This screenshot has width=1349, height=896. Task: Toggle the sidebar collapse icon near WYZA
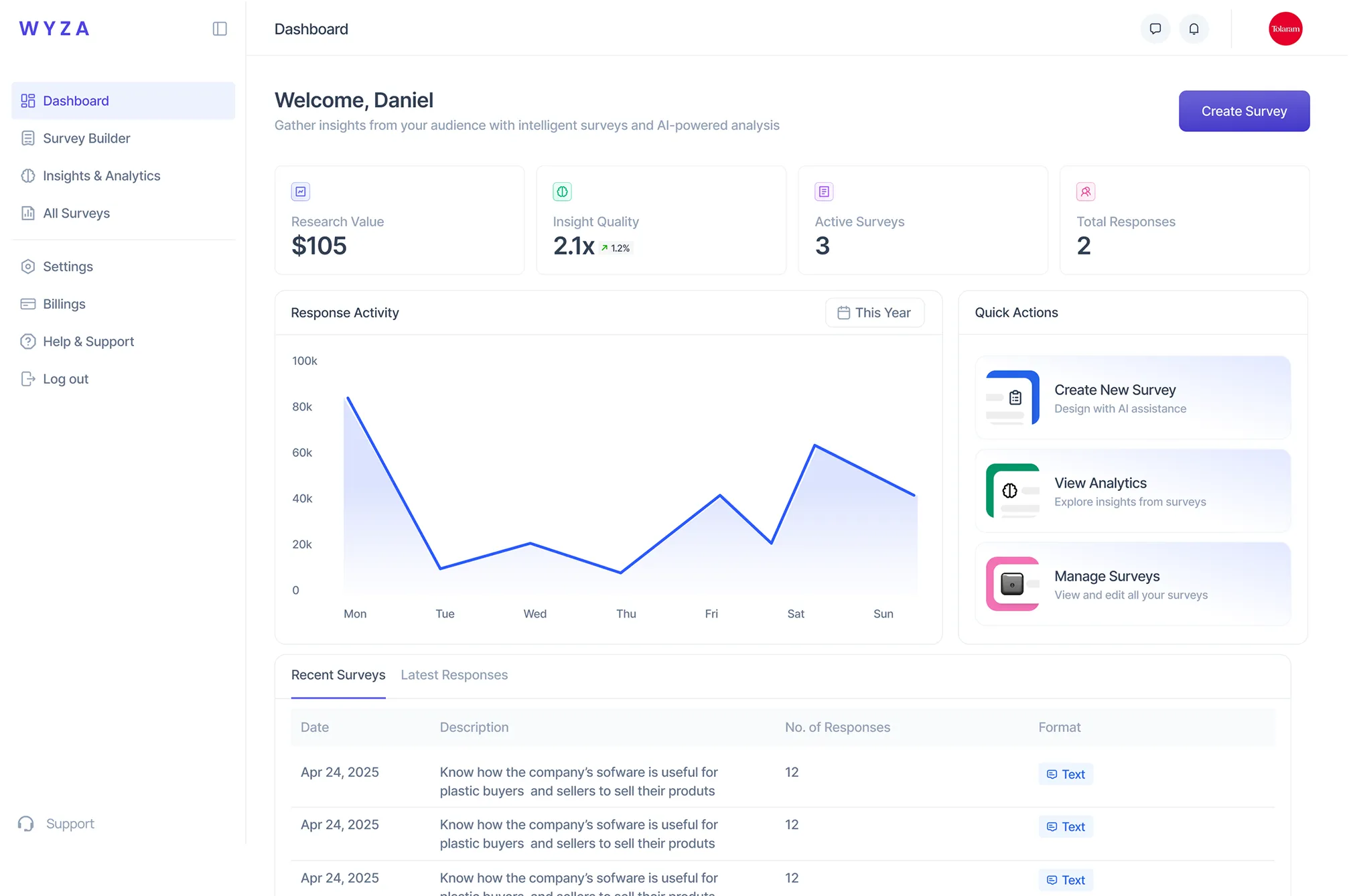[x=219, y=28]
